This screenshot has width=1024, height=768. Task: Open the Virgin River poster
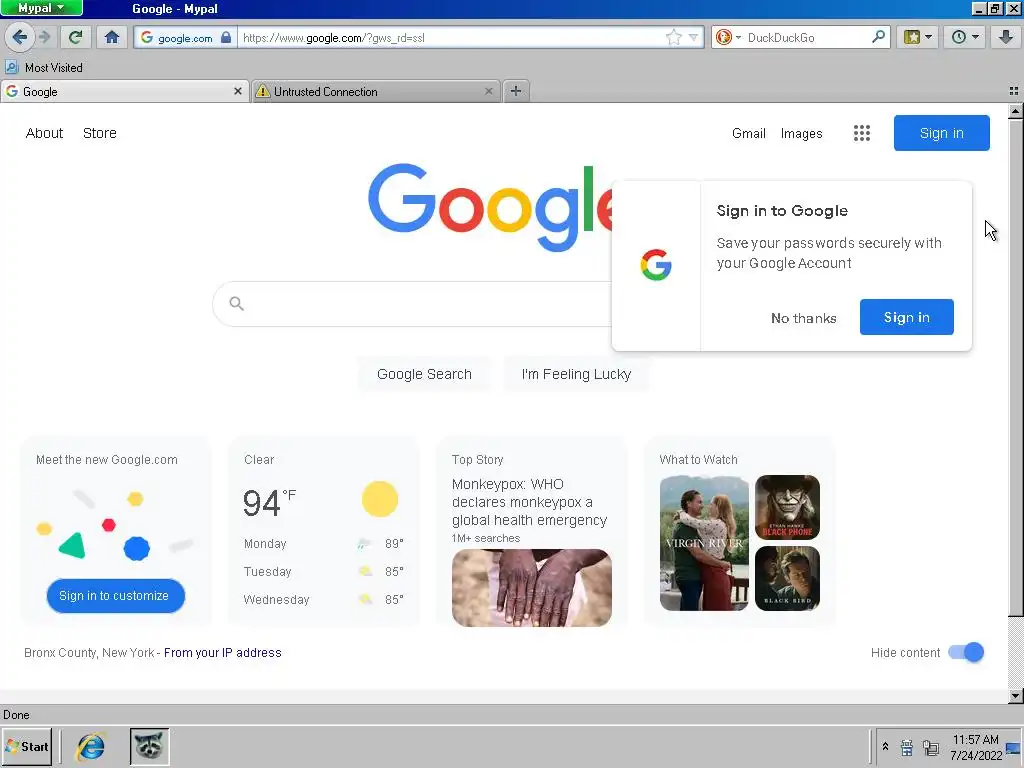coord(704,543)
